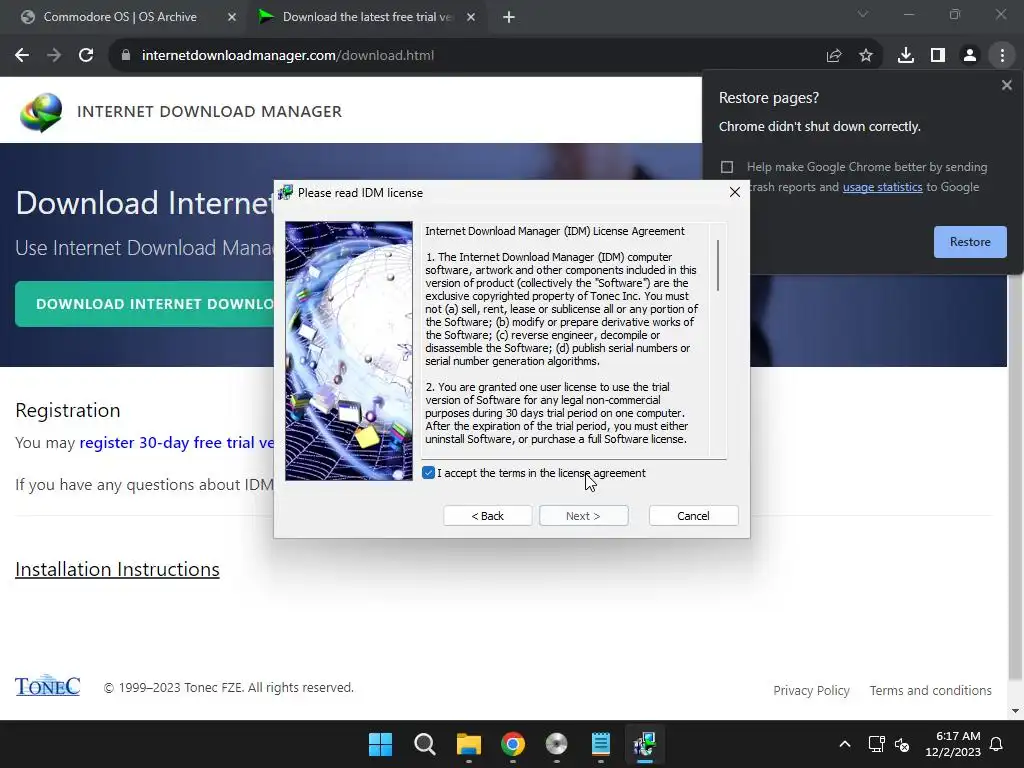Open a new Chrome tab

coord(509,17)
